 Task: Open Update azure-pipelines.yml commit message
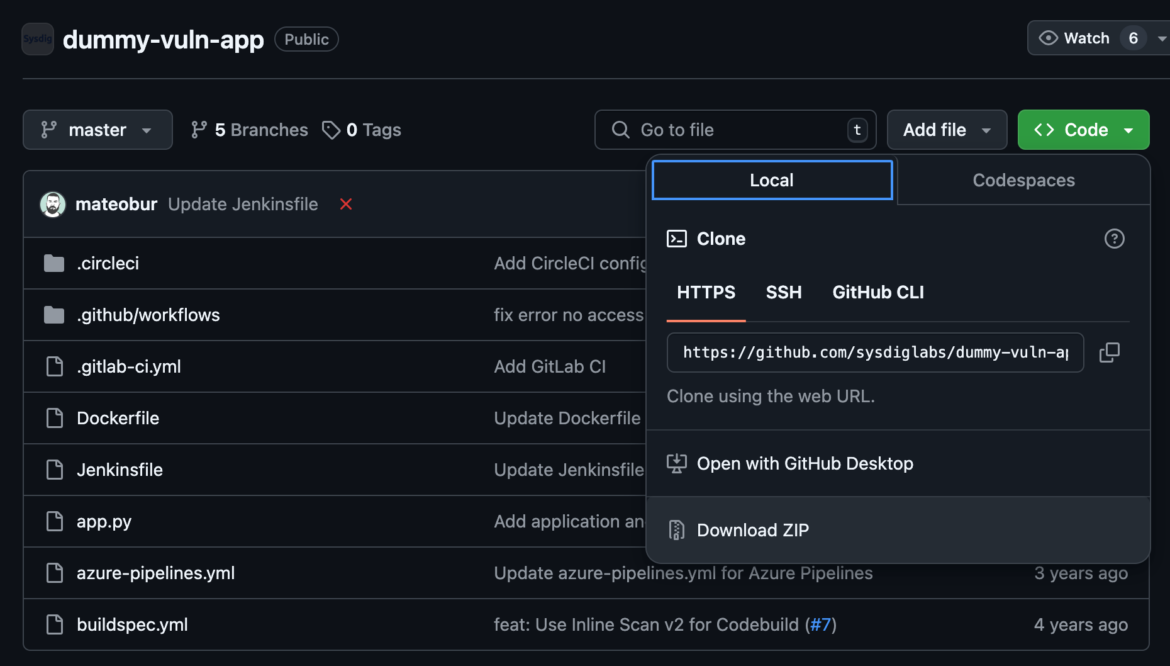coord(683,573)
